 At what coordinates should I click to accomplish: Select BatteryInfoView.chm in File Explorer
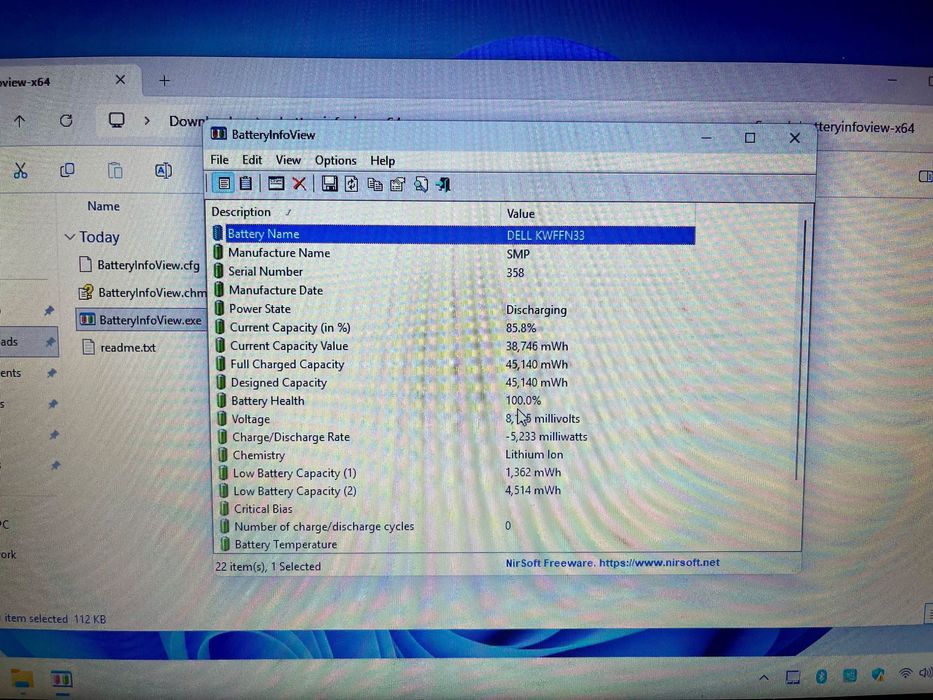coord(142,292)
